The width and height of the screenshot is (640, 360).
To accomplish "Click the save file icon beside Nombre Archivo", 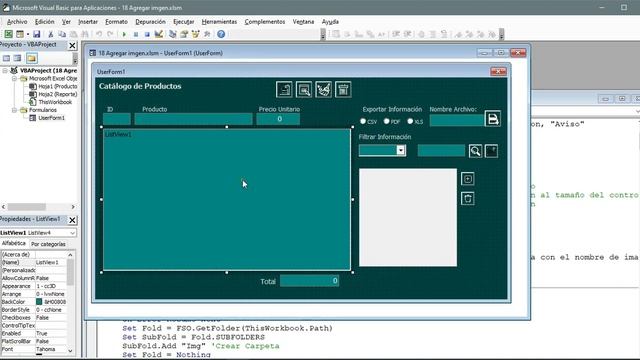I will coord(493,119).
